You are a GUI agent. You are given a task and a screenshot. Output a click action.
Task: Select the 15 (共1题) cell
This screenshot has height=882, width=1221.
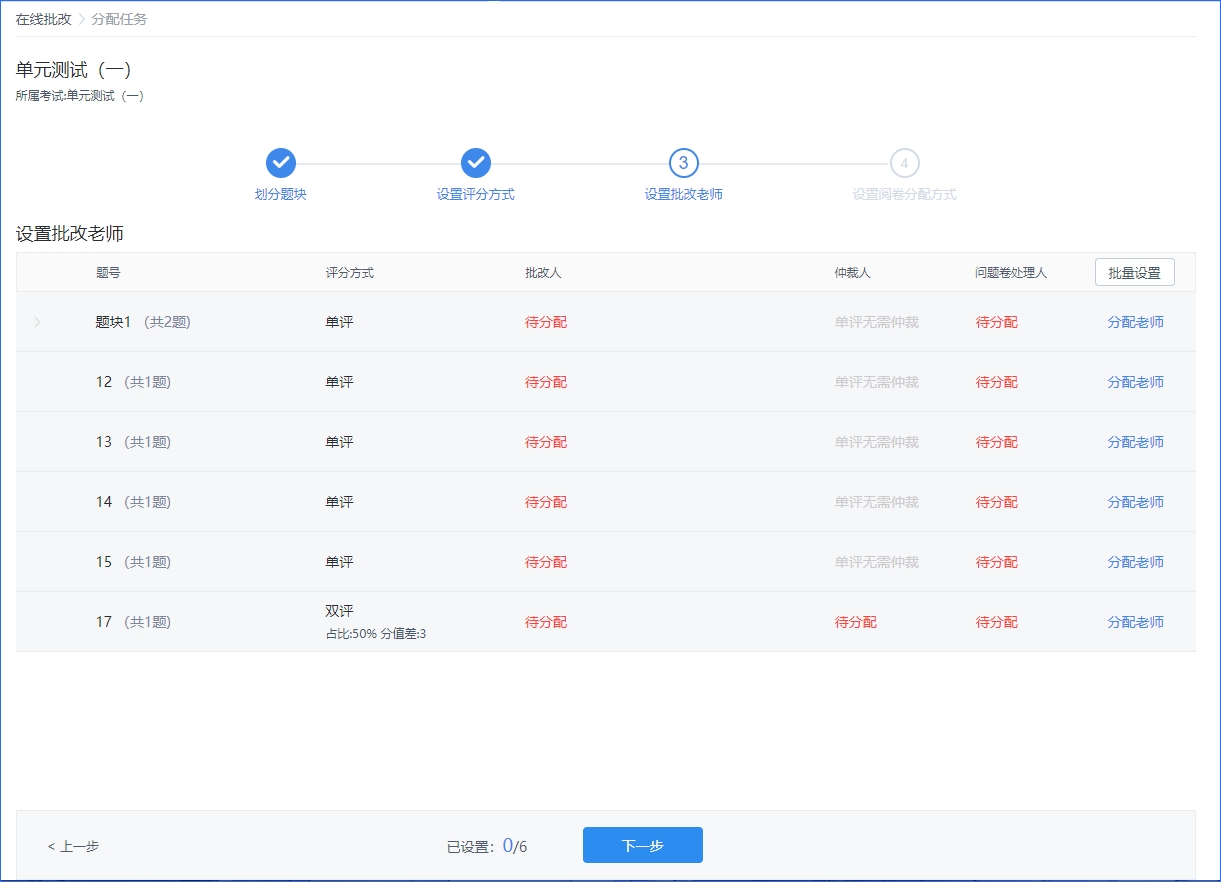tap(134, 562)
